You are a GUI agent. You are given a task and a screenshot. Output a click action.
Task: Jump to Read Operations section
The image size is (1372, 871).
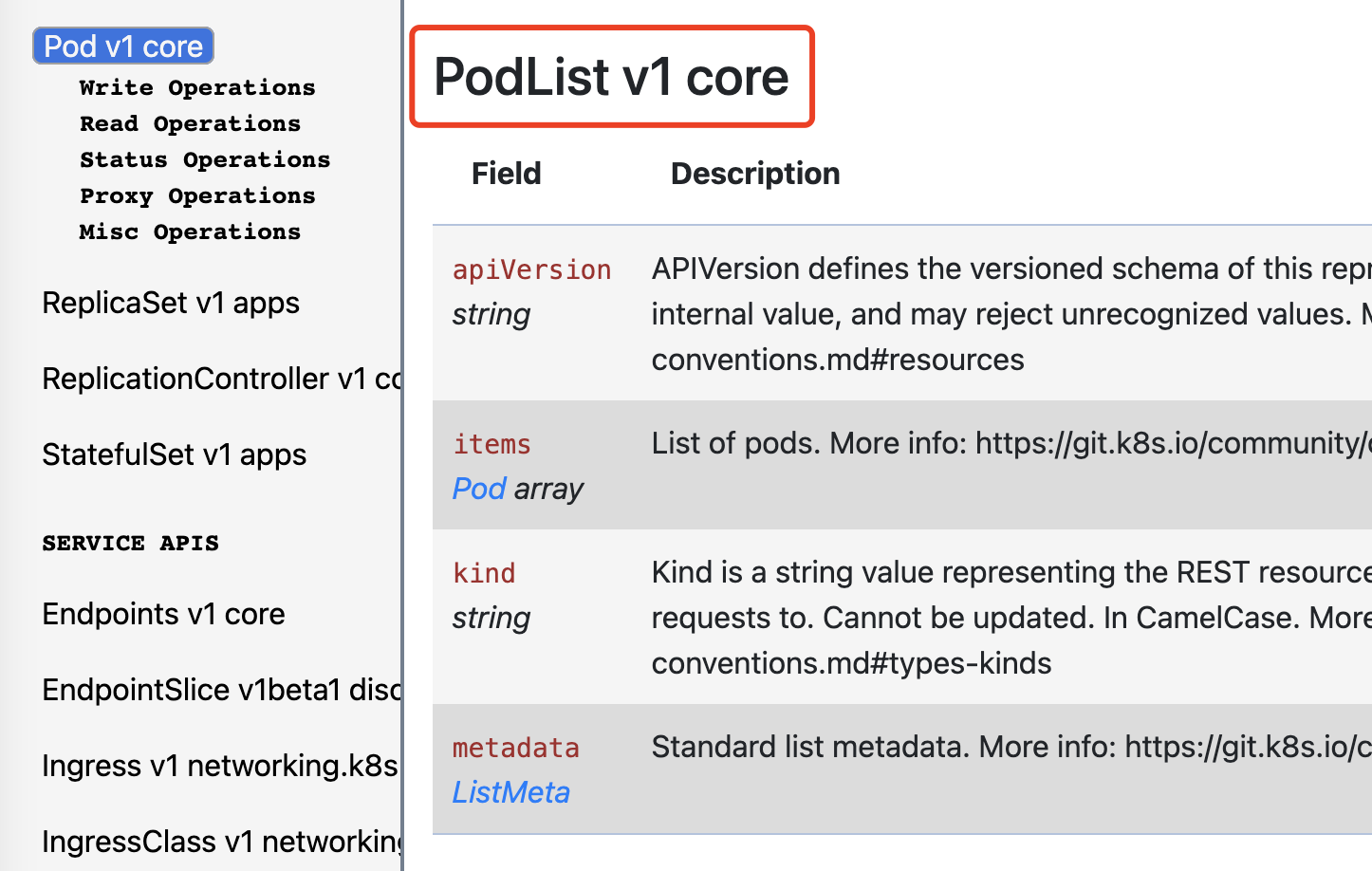point(190,123)
